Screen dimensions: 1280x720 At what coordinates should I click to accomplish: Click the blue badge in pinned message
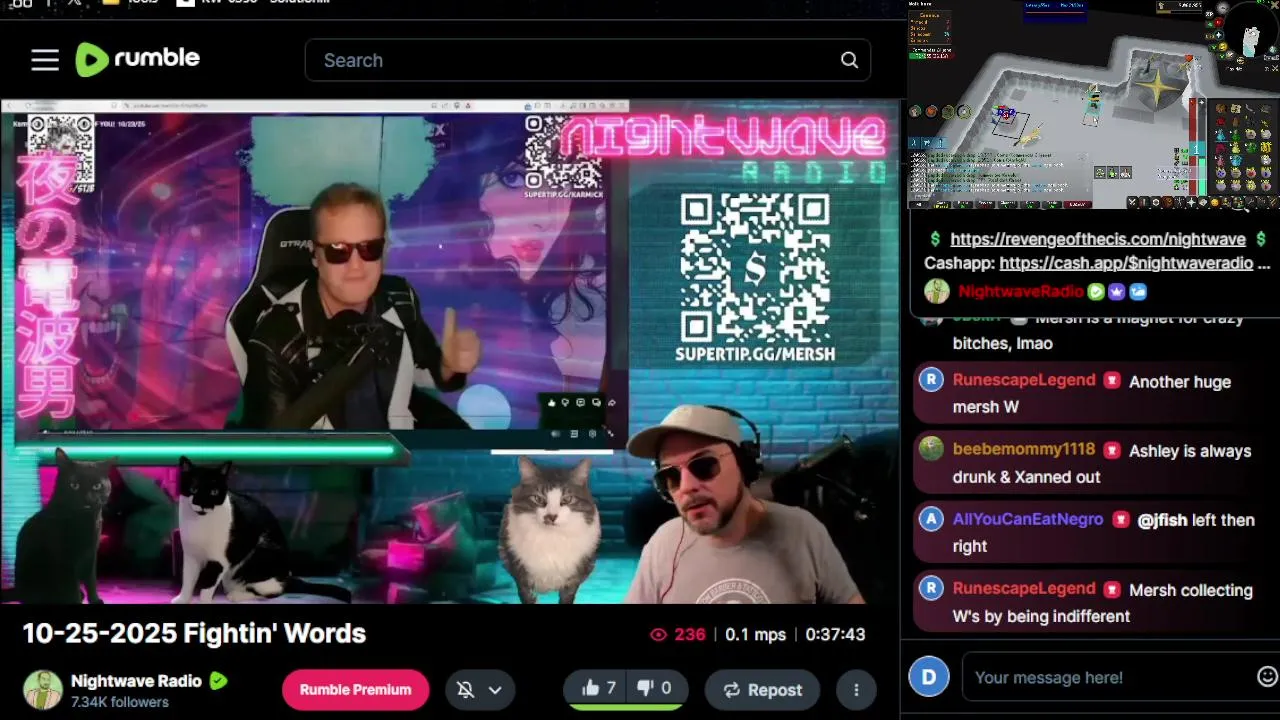[1138, 291]
